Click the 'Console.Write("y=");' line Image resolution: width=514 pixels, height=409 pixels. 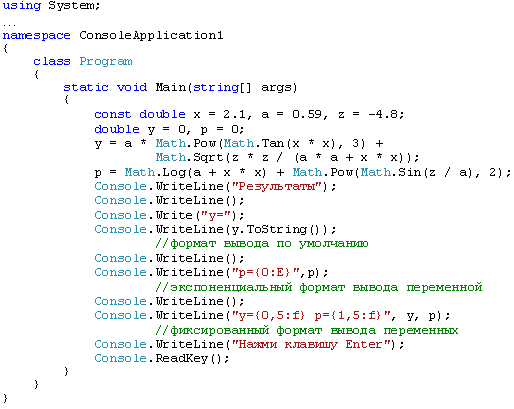169,215
